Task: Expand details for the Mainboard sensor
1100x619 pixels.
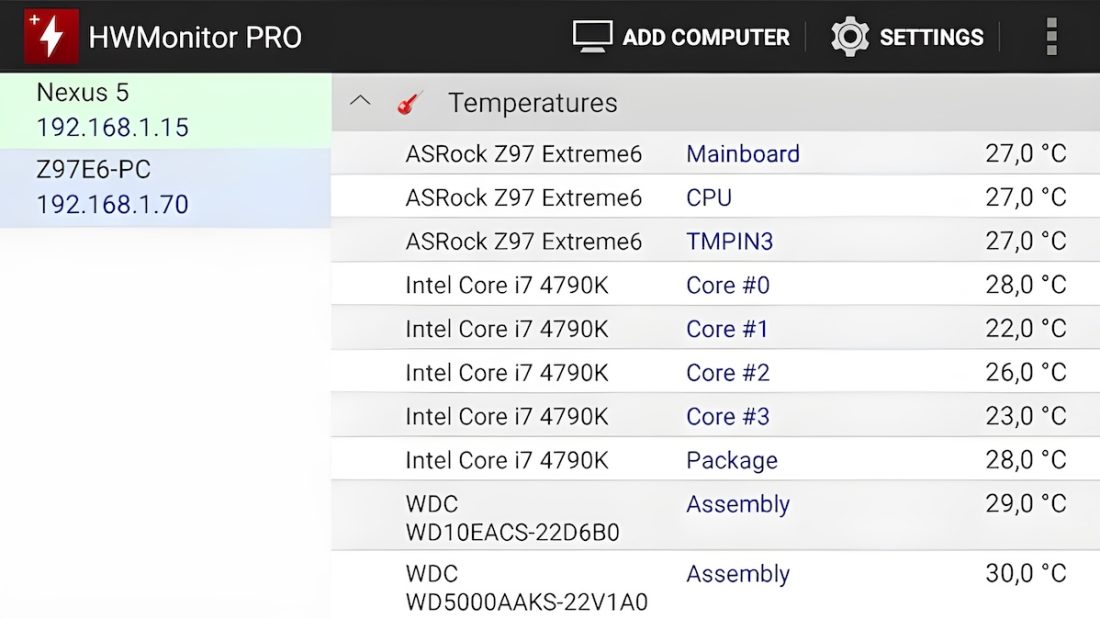Action: pos(743,153)
